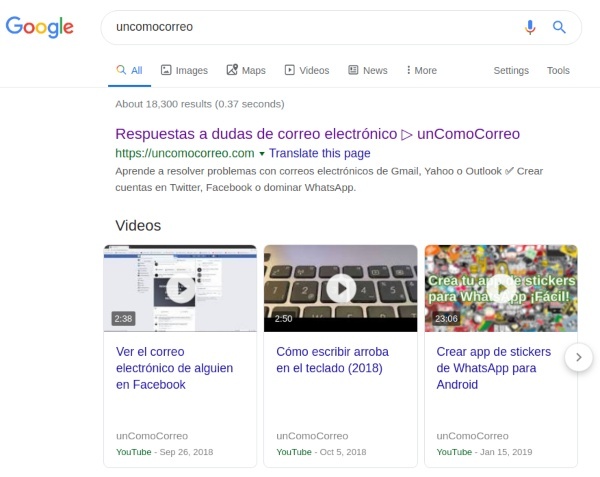The height and width of the screenshot is (477, 600).
Task: Click the blue search magnifier button
Action: [x=559, y=27]
